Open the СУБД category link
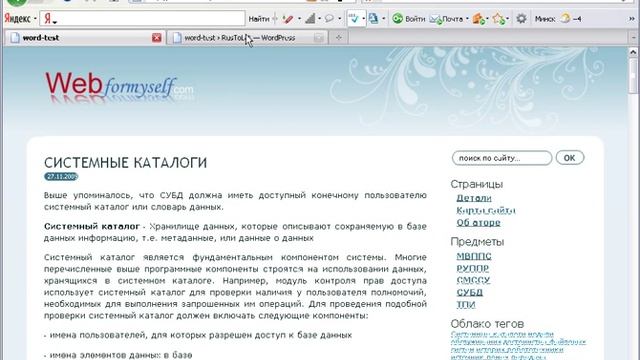This screenshot has height=360, width=640. (469, 292)
